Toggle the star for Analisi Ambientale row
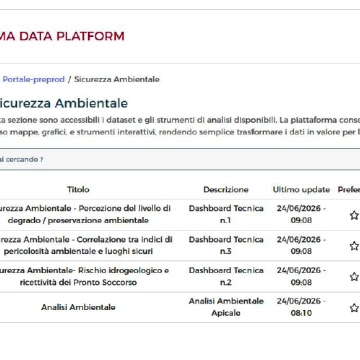Screen dimensions: 360x360 click(354, 308)
